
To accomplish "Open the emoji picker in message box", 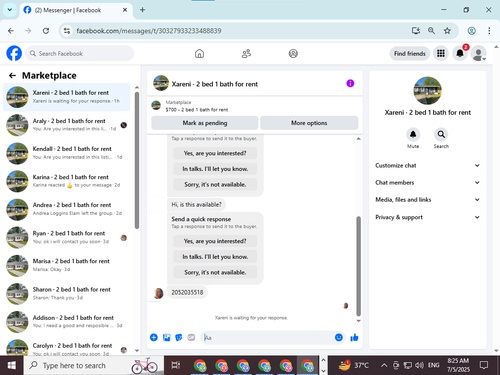I will pos(339,338).
